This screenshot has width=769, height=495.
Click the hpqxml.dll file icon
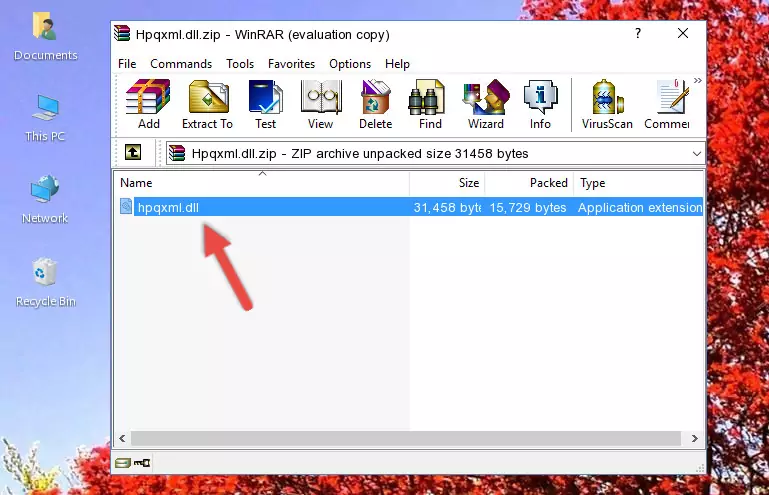(126, 207)
